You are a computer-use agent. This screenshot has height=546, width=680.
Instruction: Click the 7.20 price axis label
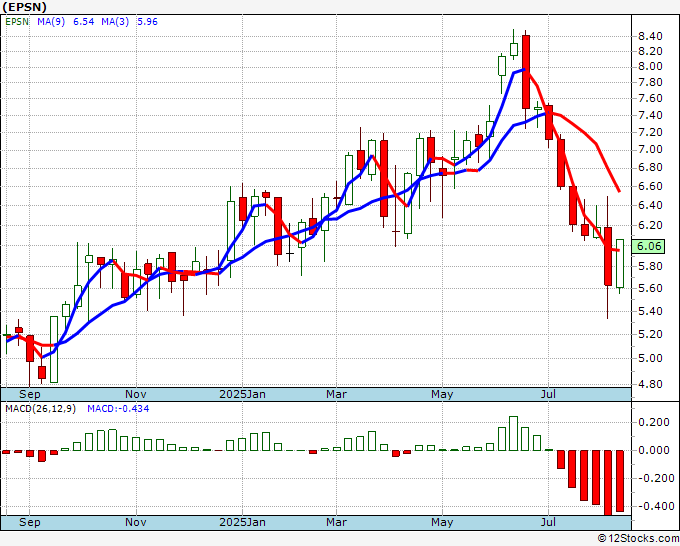[650, 132]
